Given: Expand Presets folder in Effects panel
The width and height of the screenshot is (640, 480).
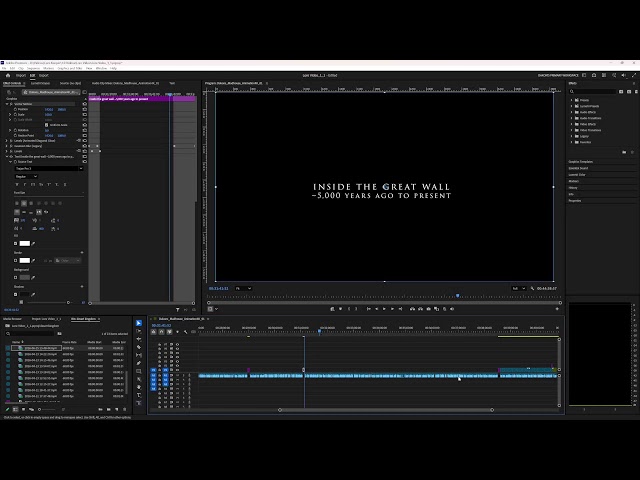Looking at the screenshot, I should point(571,100).
